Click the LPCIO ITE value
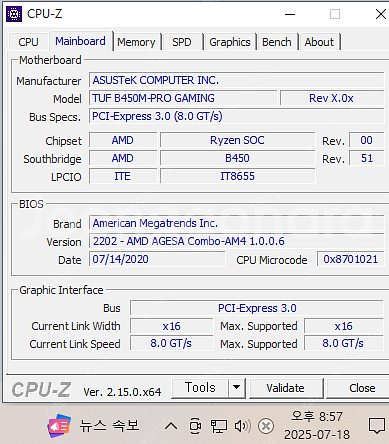The height and width of the screenshot is (444, 389). 123,176
